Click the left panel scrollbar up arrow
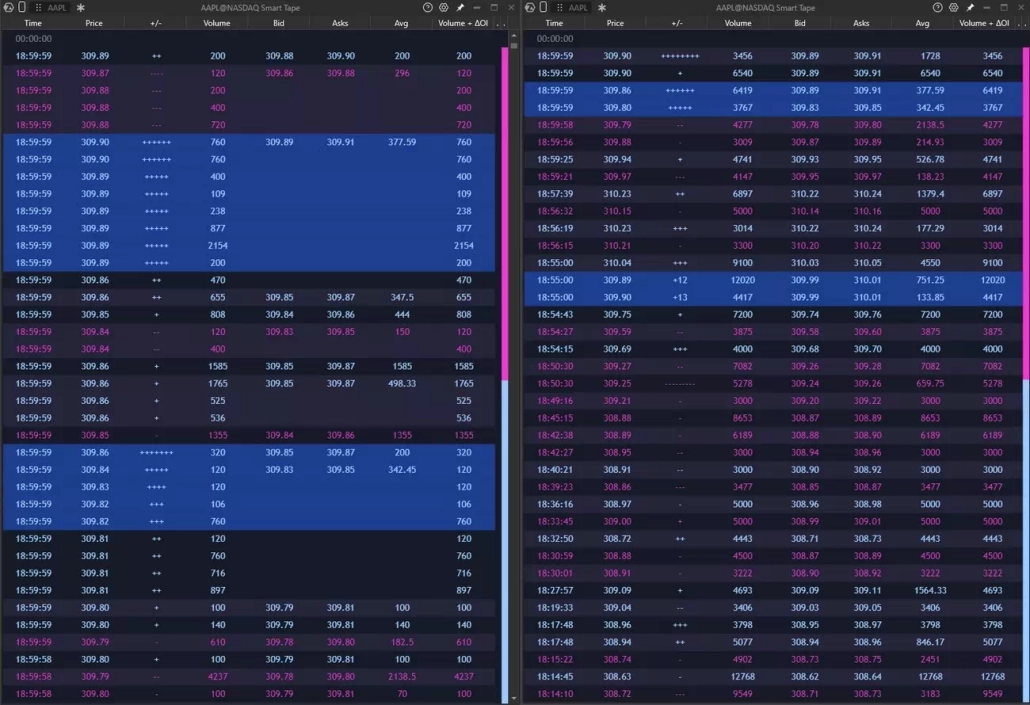Screen dimensions: 1030x705 click(x=514, y=35)
